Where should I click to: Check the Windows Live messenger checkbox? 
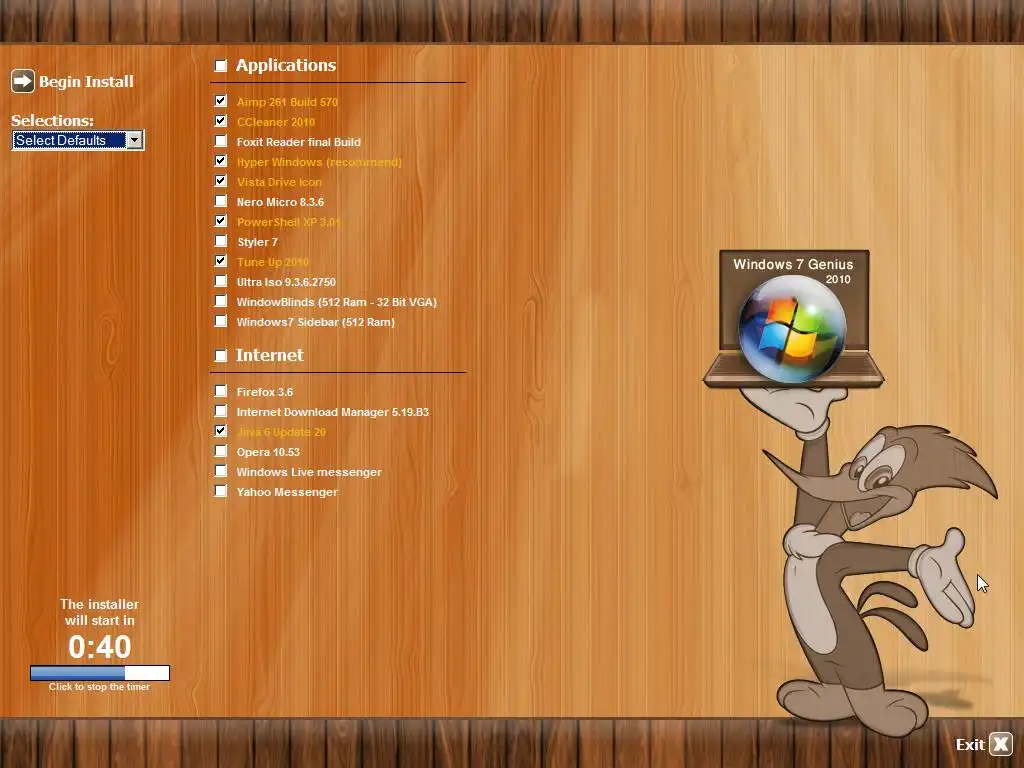(x=221, y=472)
